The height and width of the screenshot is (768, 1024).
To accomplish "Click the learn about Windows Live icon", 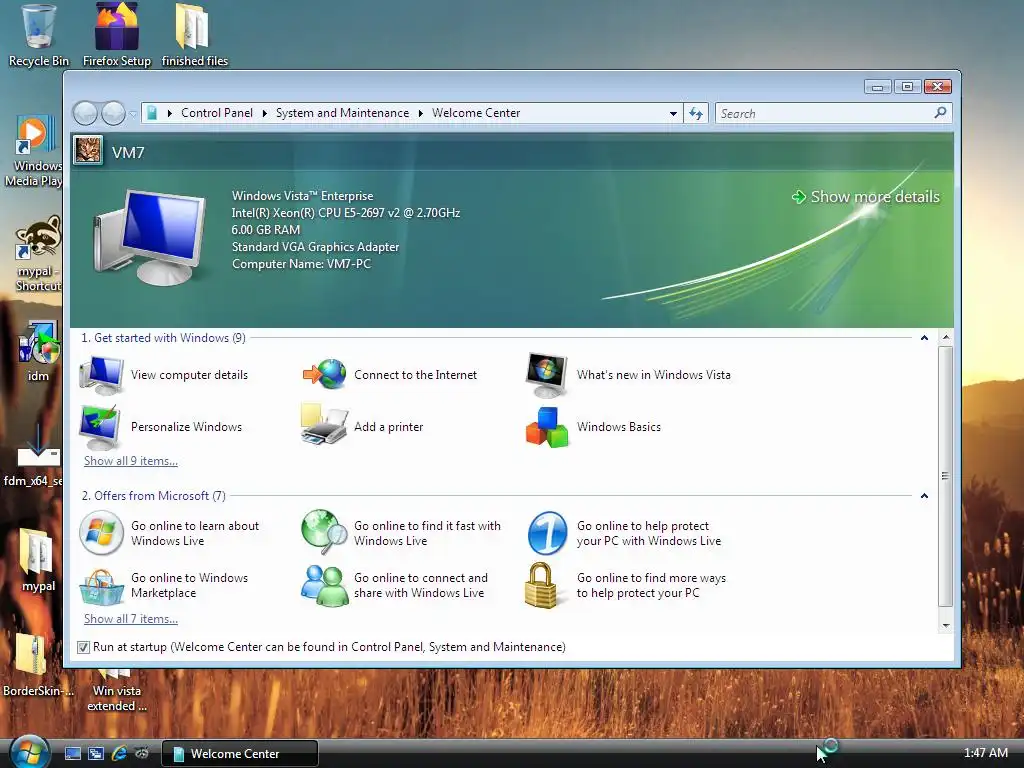I will [101, 533].
